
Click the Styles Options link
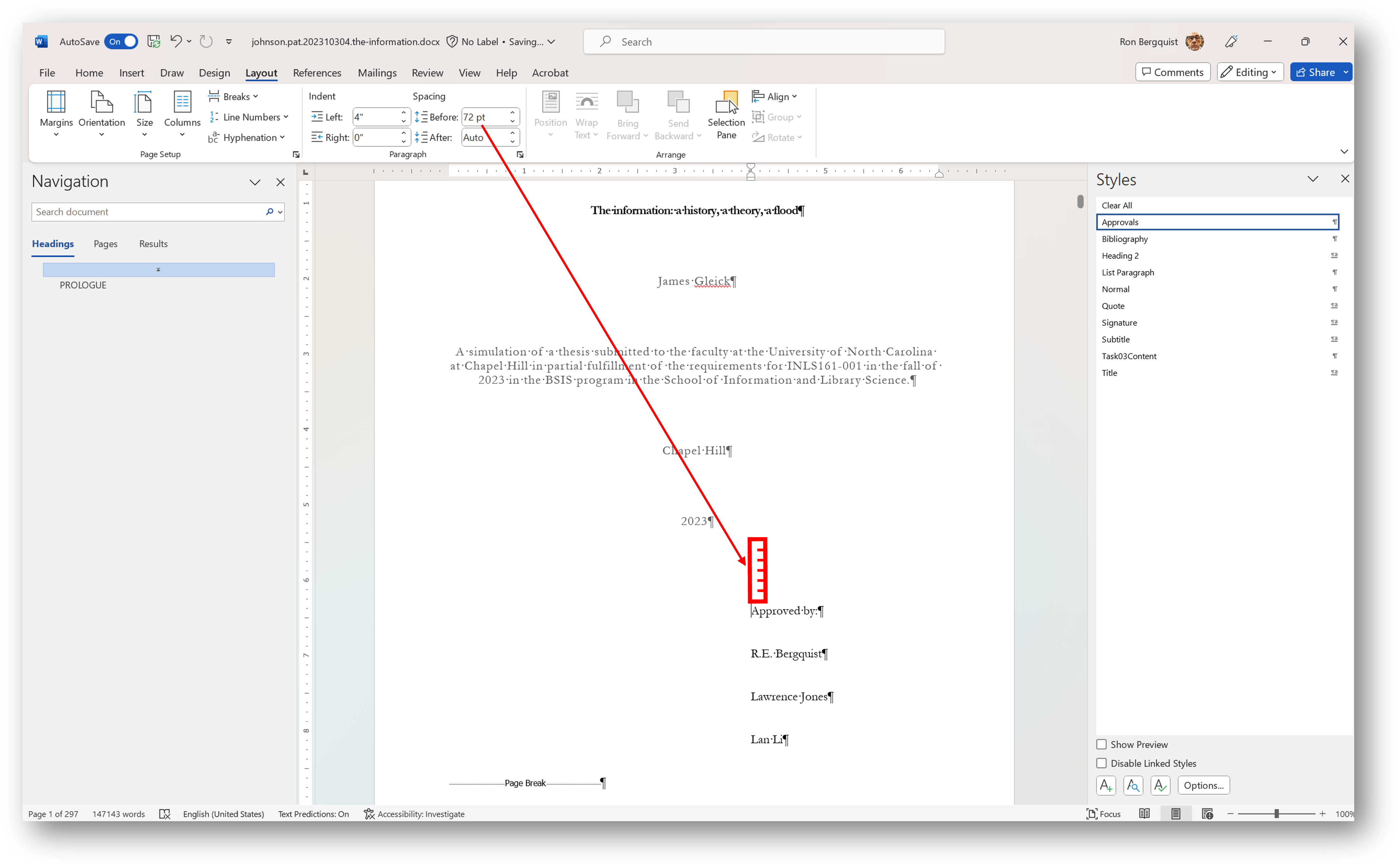[x=1203, y=785]
